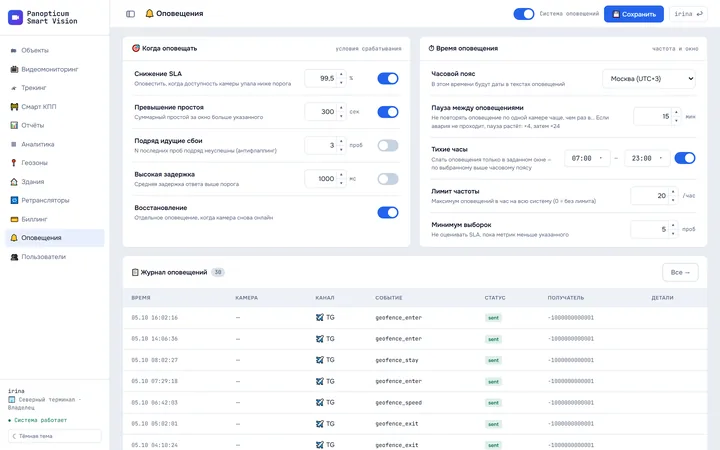Click the Пауза между оповещениями stepper arrows
This screenshot has height=450, width=720.
click(676, 117)
